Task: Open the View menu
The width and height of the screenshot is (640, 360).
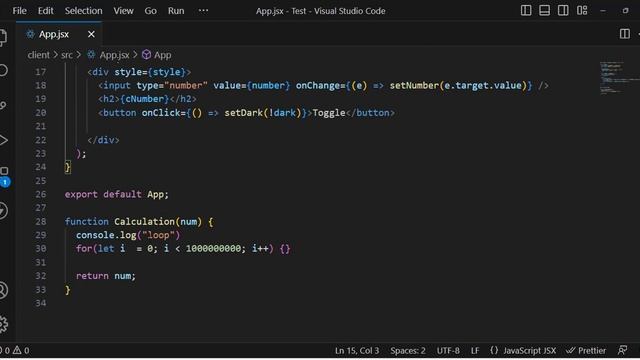Action: coord(123,11)
